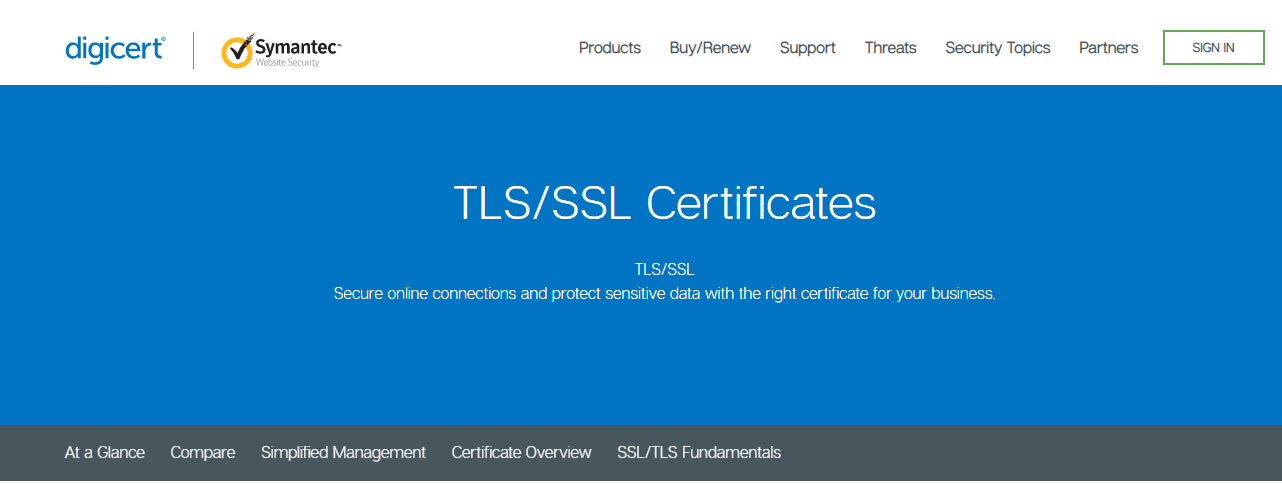Click the TLS/SSL subtitle text
This screenshot has height=484, width=1282.
click(x=664, y=270)
